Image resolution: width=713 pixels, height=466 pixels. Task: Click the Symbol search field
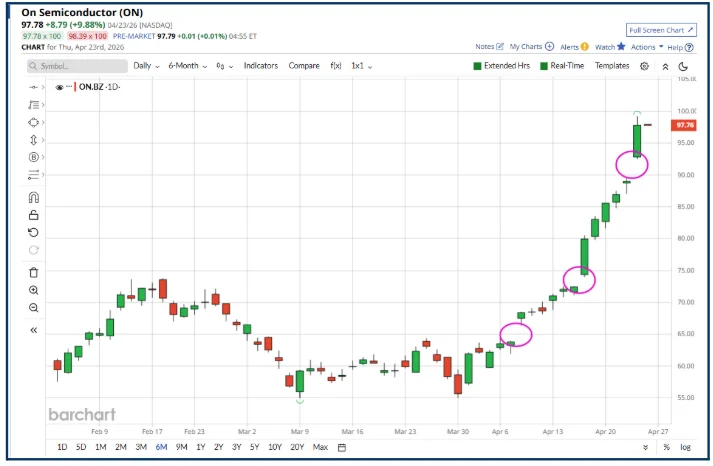[x=77, y=66]
